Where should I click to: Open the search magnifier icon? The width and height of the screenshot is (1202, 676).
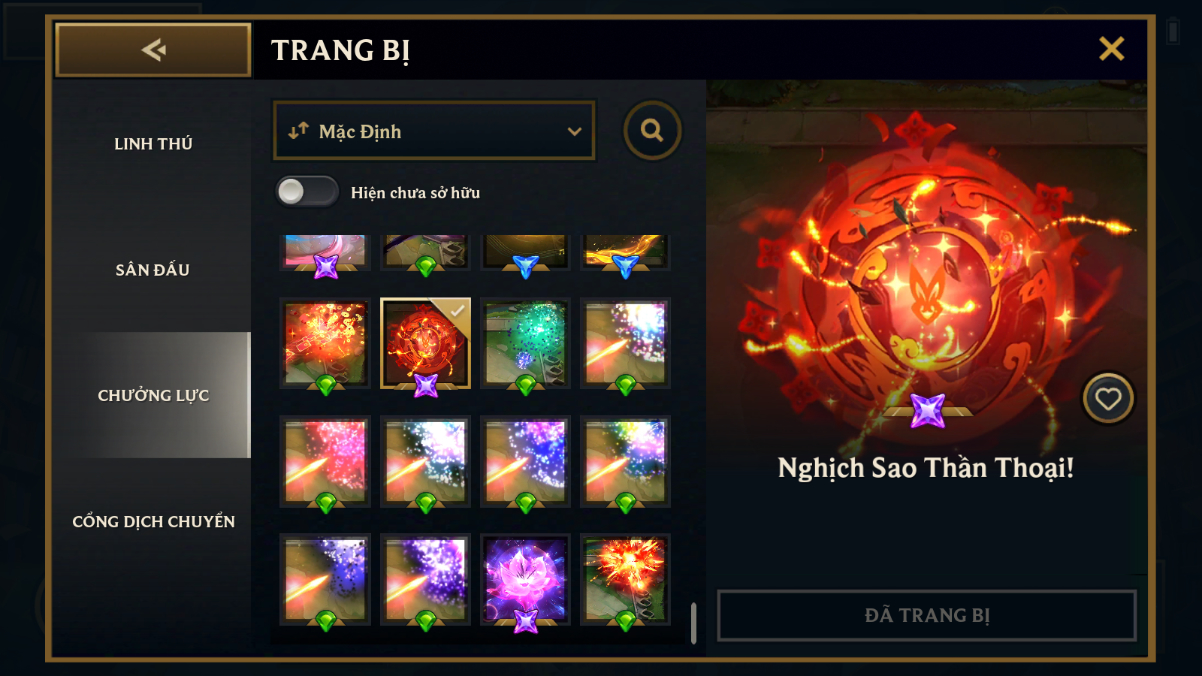point(653,130)
